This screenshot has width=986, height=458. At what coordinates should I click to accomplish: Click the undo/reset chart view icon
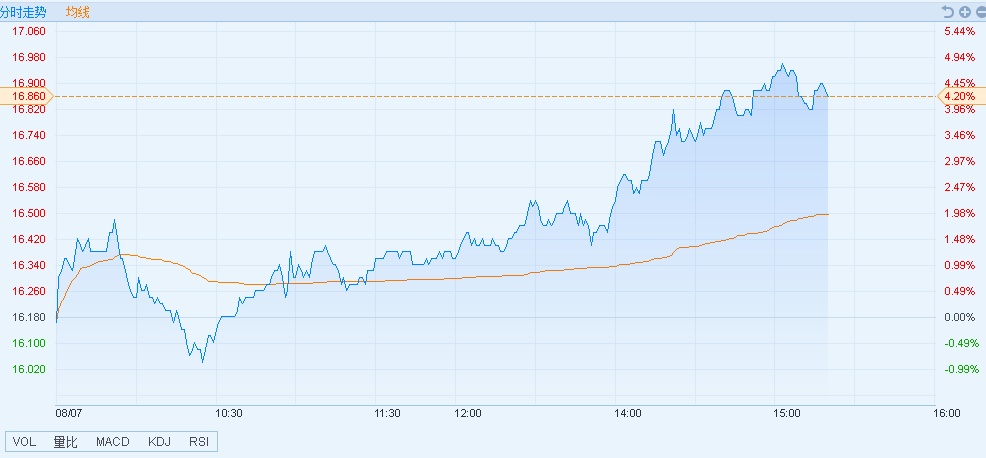948,12
